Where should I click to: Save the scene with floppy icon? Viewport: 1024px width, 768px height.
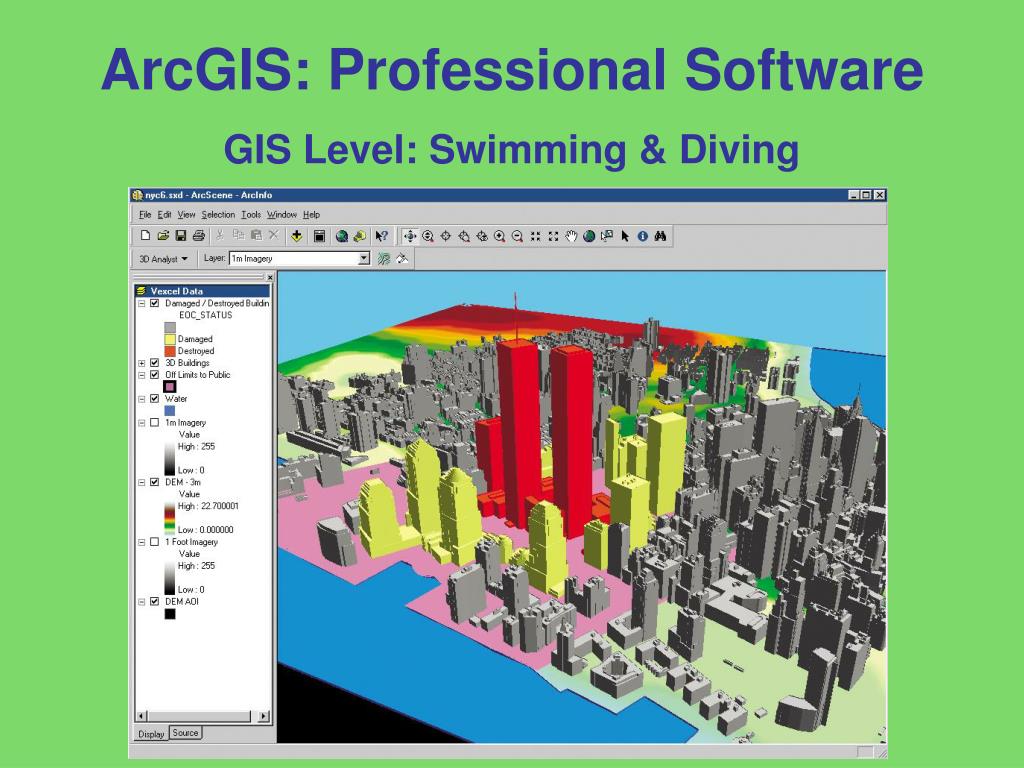(180, 236)
